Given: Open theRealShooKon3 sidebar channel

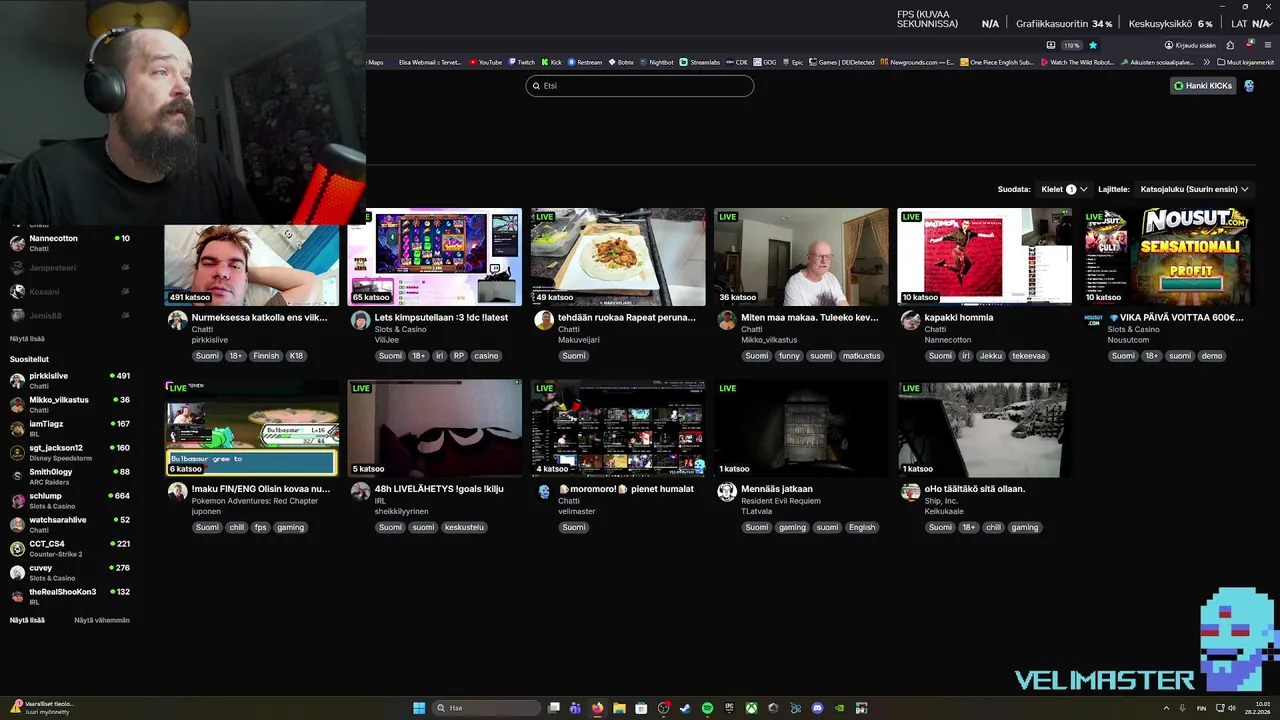Looking at the screenshot, I should click(70, 596).
